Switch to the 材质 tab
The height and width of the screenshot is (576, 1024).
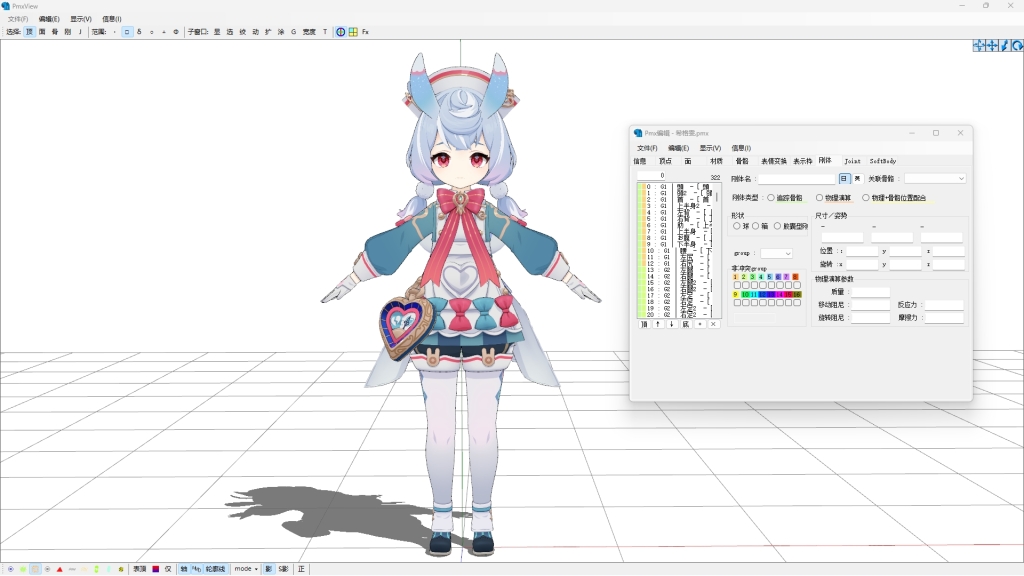[716, 161]
